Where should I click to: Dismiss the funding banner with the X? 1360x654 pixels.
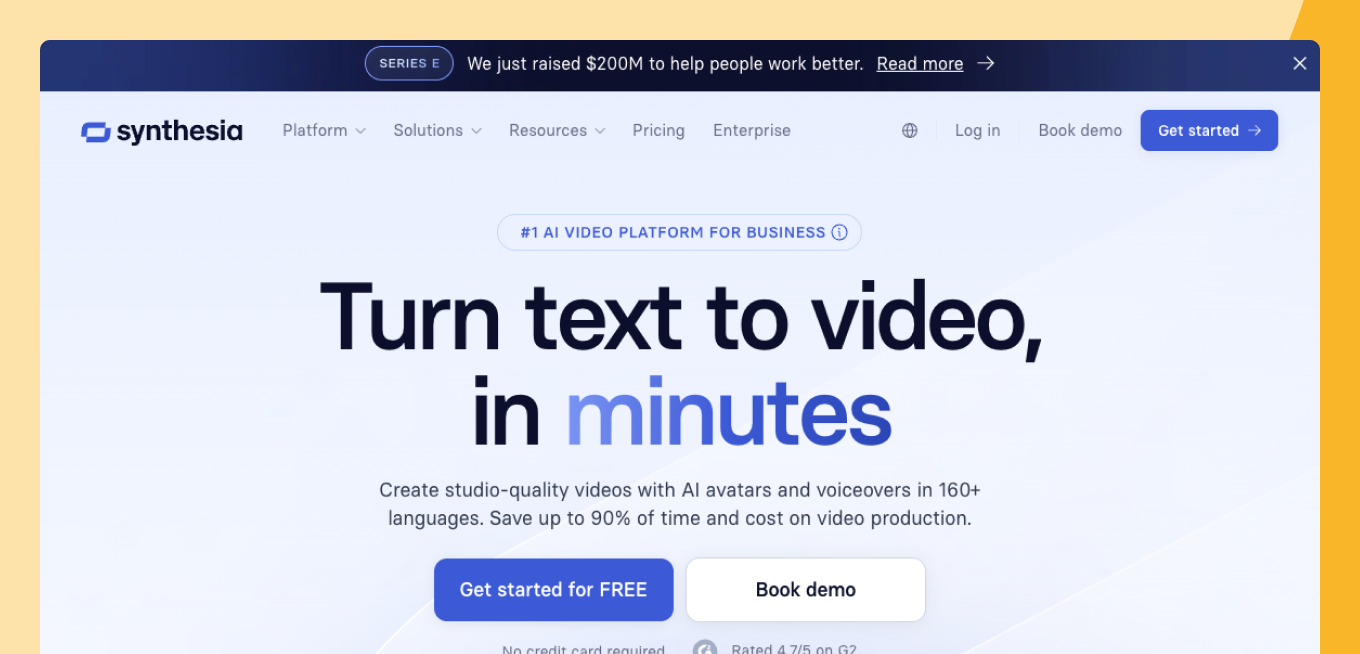click(1299, 64)
